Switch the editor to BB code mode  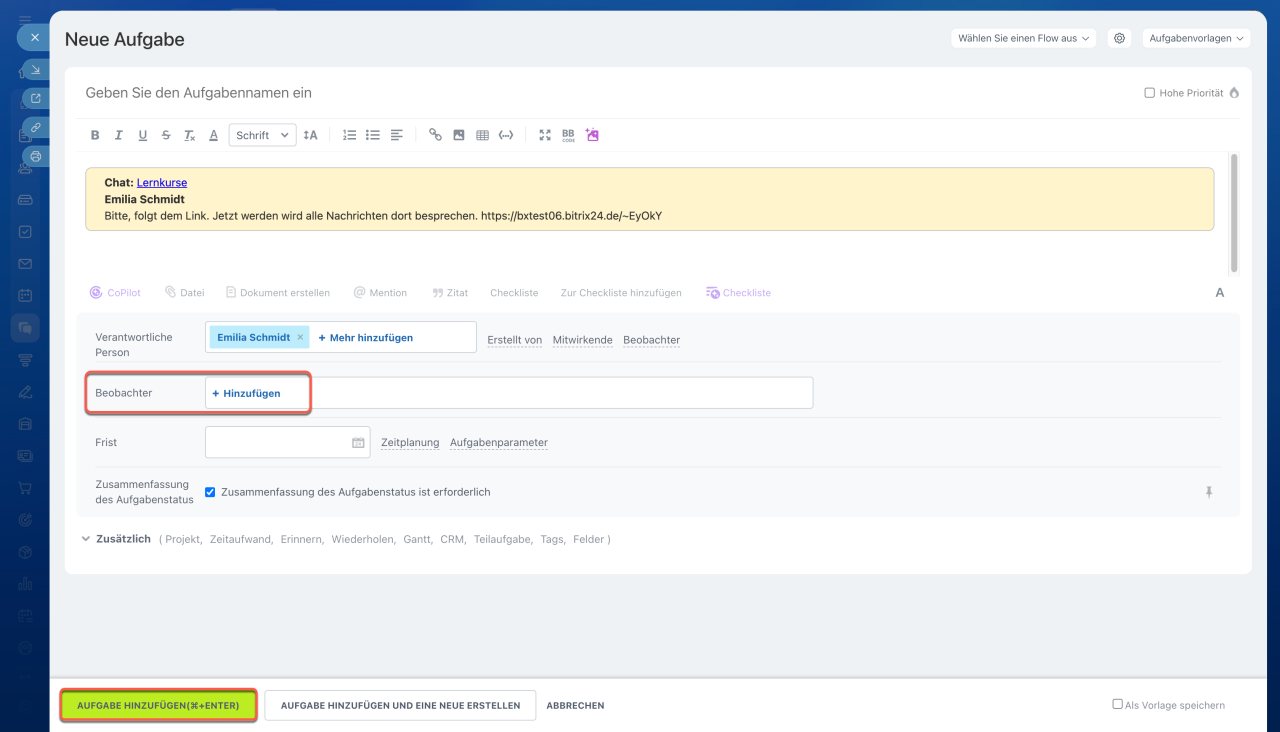pyautogui.click(x=568, y=135)
